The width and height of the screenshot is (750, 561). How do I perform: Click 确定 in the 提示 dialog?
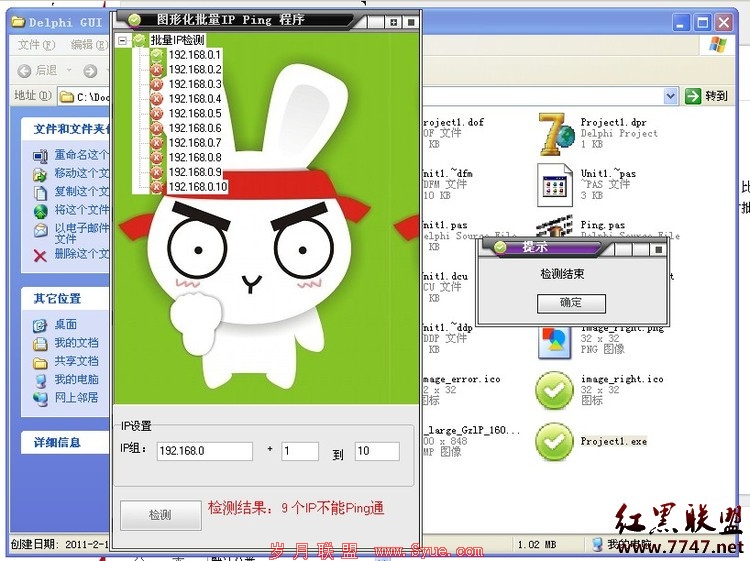(x=571, y=303)
